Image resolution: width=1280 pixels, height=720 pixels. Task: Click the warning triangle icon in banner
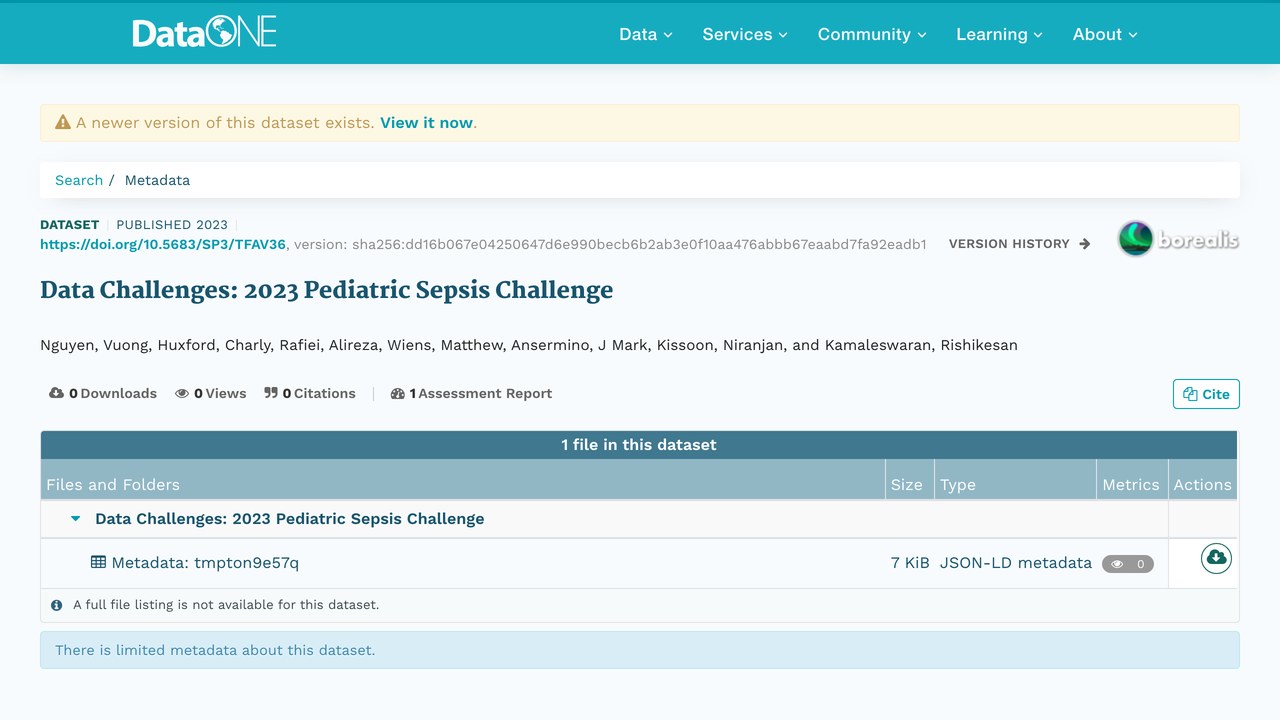point(63,122)
